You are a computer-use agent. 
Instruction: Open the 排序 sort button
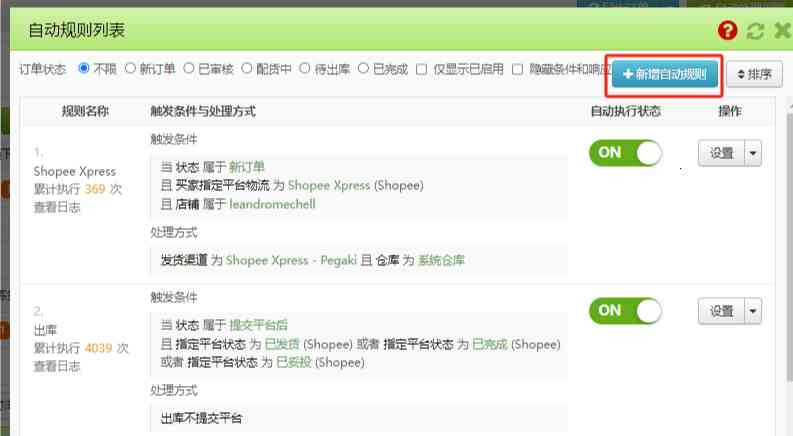[x=754, y=74]
